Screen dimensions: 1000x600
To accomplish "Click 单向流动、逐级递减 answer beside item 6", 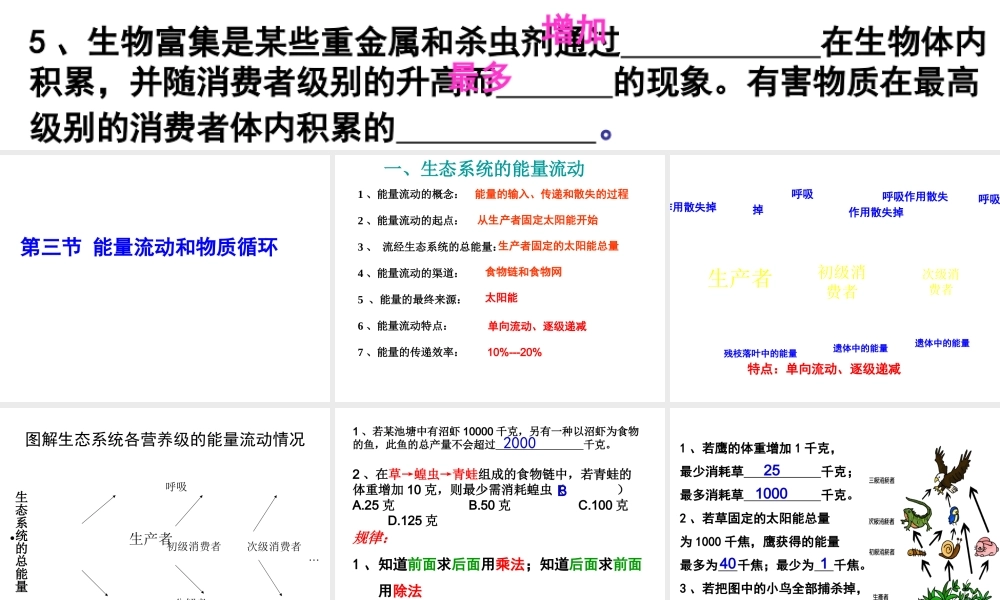I will pyautogui.click(x=537, y=326).
